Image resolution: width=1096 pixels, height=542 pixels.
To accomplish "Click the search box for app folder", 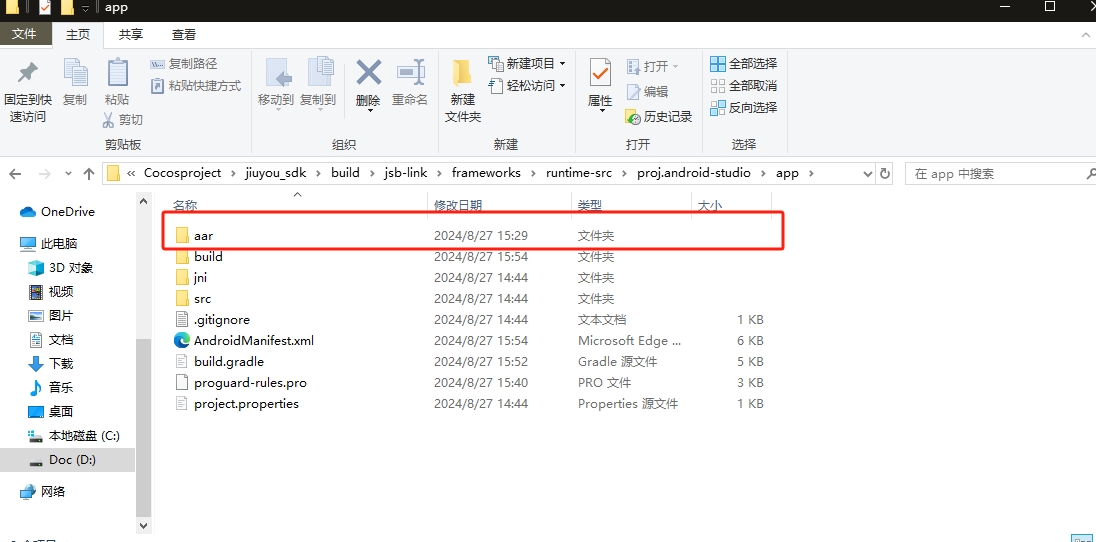I will coord(990,173).
